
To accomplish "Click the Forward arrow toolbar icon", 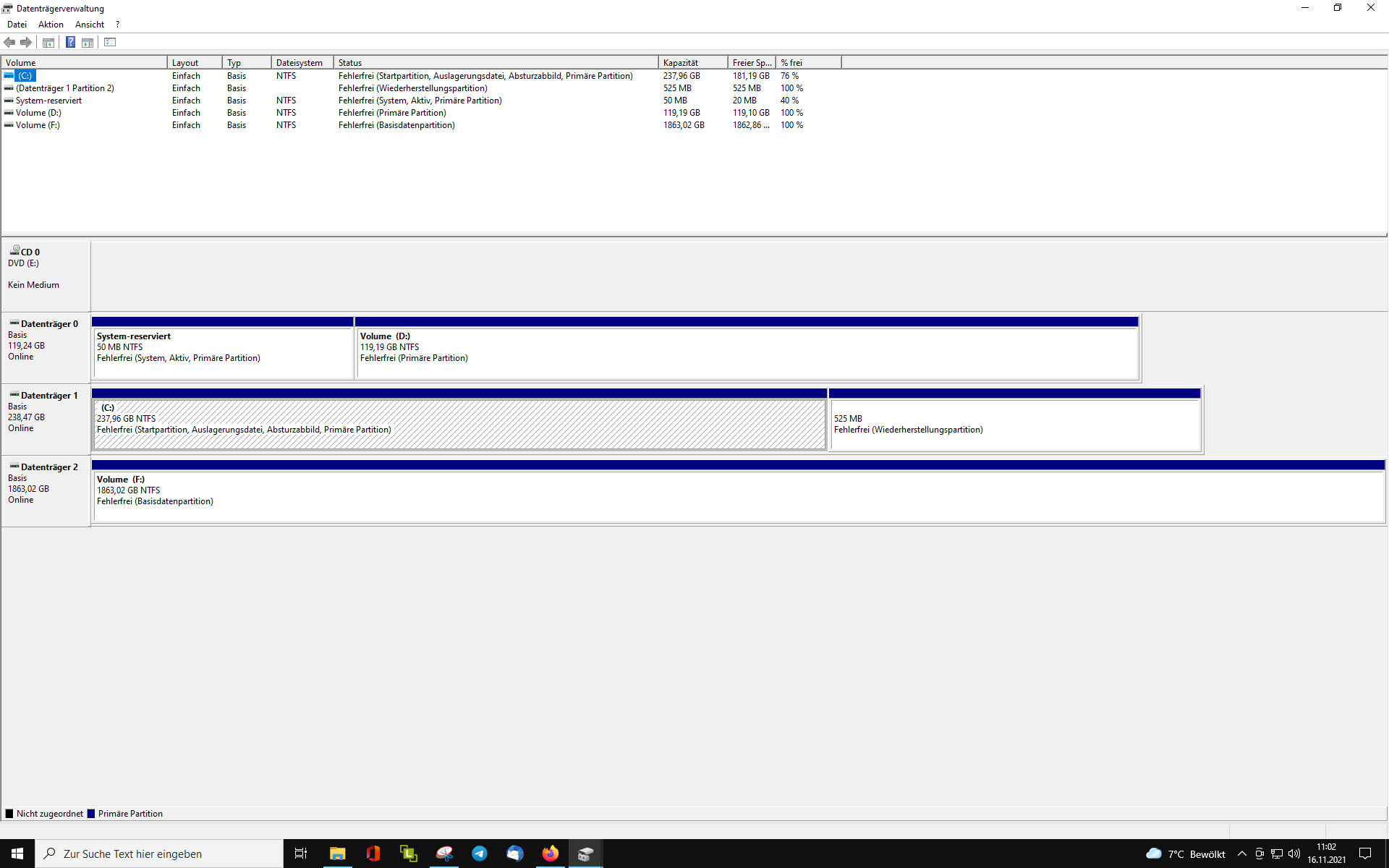I will coord(26,43).
